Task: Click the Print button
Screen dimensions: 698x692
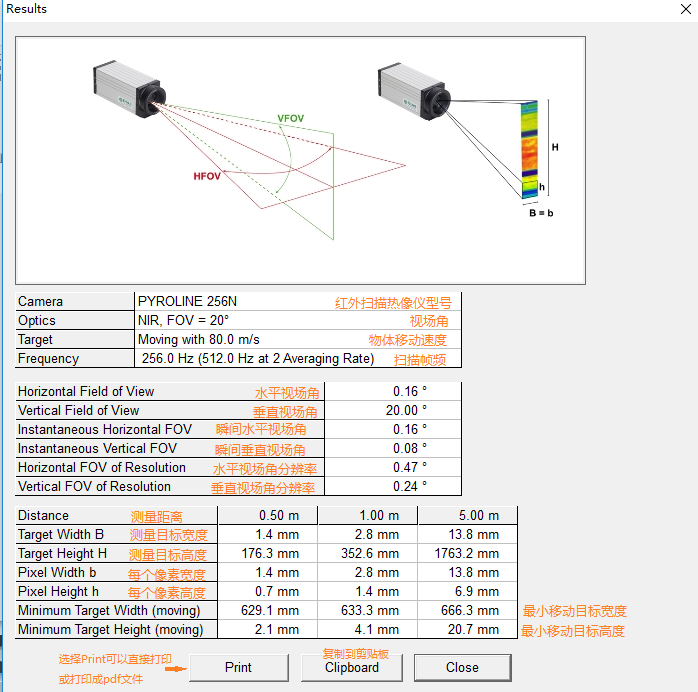Action: click(238, 668)
